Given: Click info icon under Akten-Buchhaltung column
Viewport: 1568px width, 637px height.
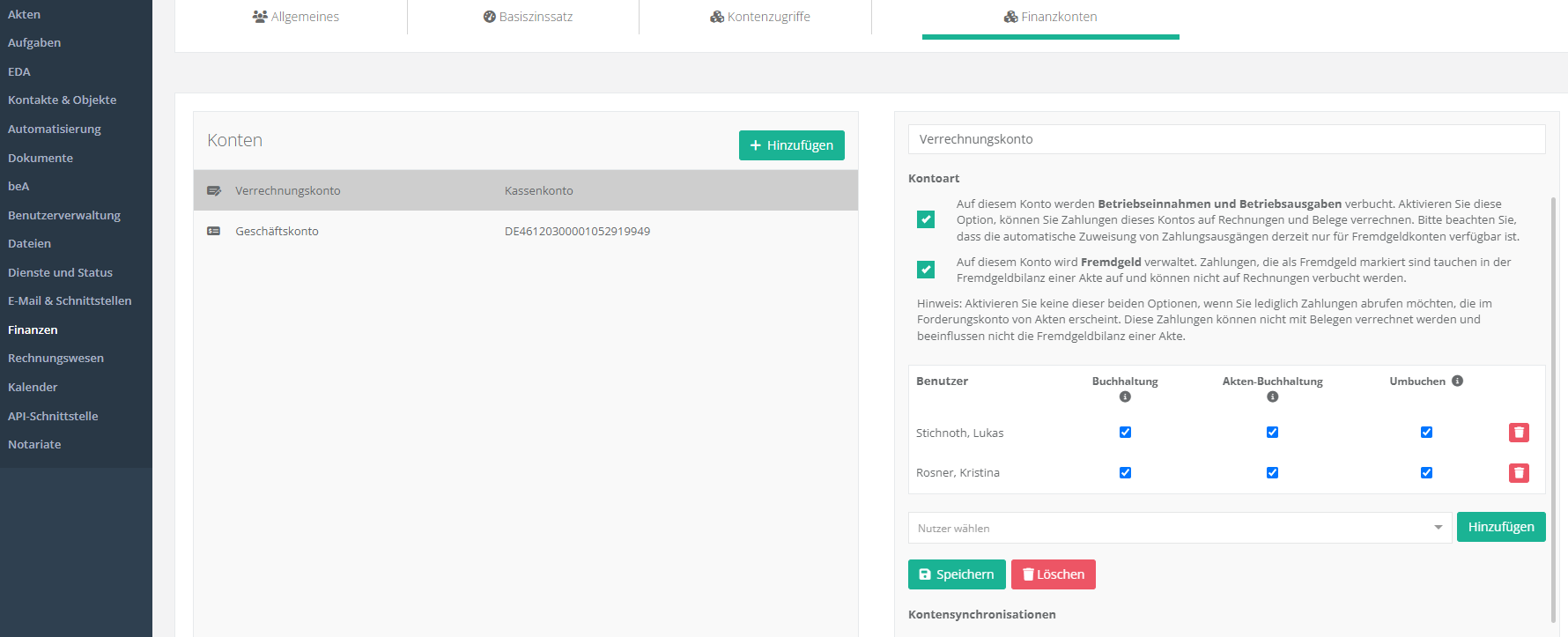Looking at the screenshot, I should coord(1272,397).
